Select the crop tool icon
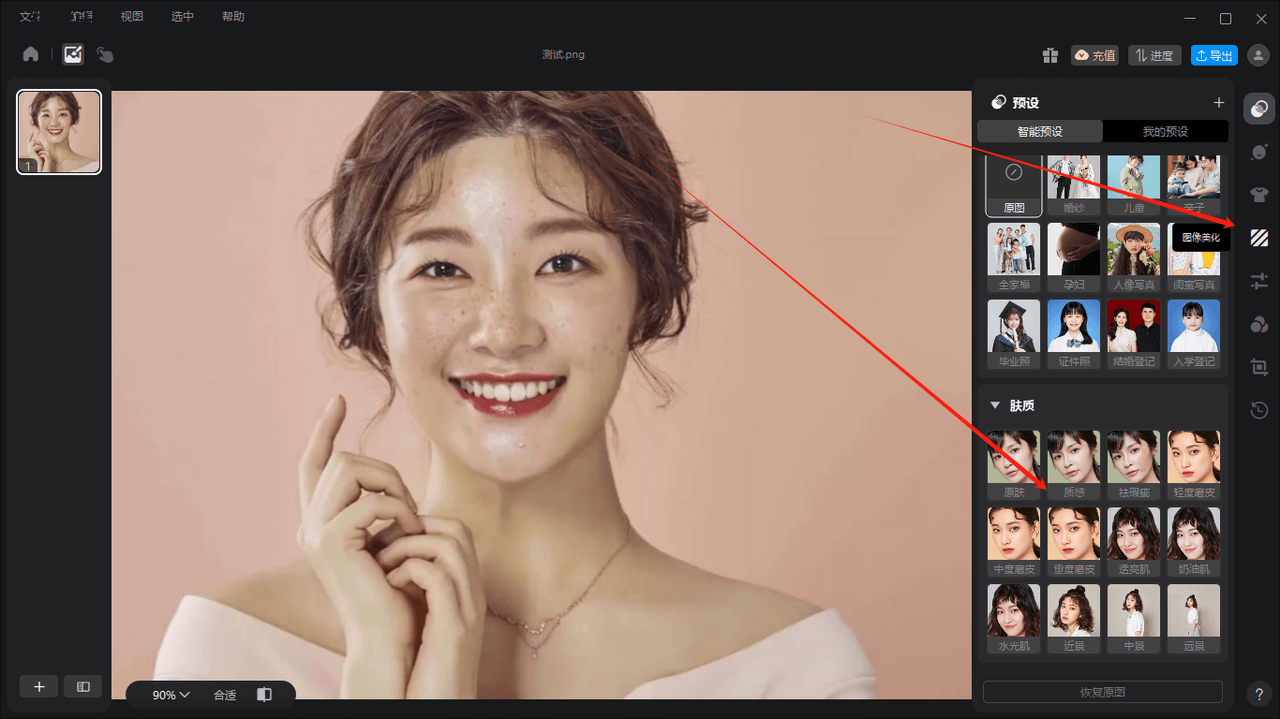 [x=1259, y=367]
